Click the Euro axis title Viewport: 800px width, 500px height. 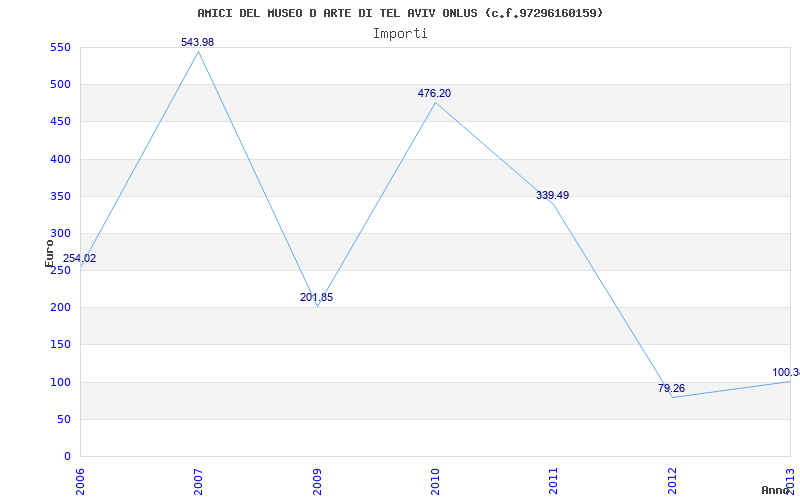pyautogui.click(x=49, y=253)
